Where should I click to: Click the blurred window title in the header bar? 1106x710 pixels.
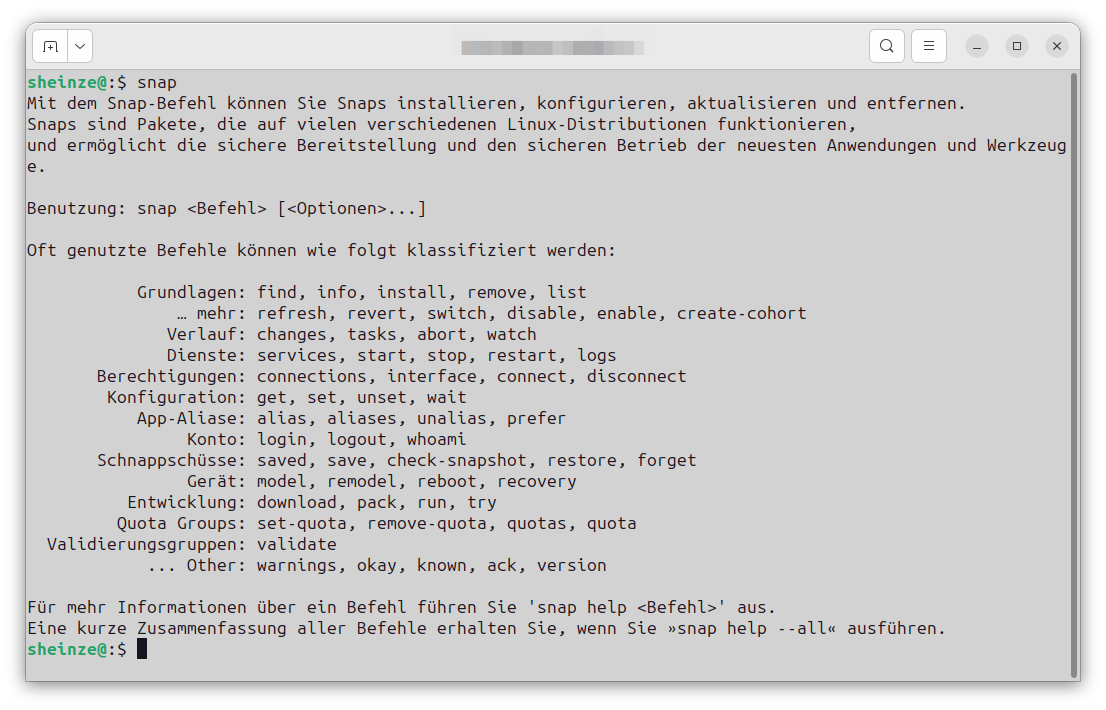[x=553, y=46]
